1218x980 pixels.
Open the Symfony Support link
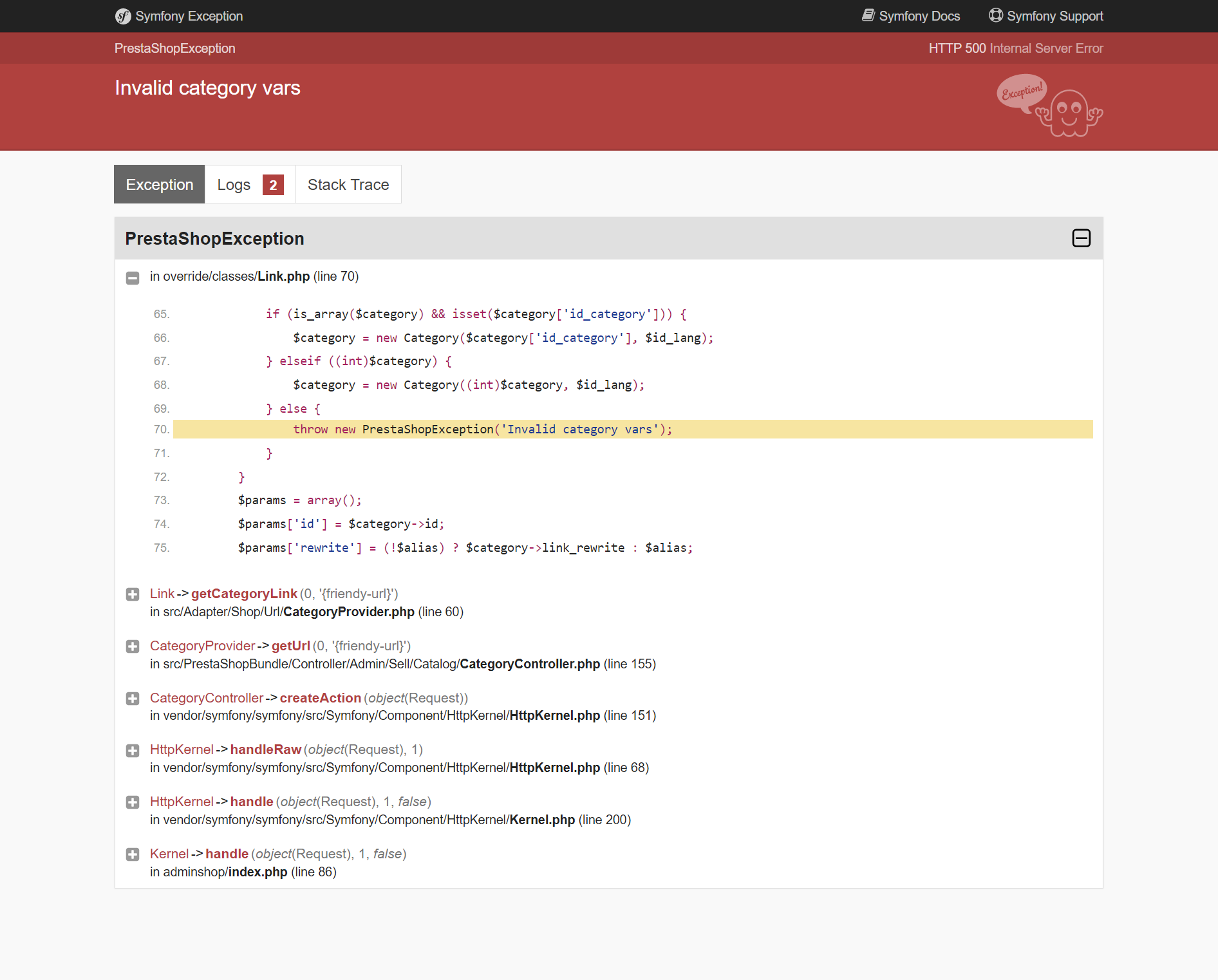(x=1046, y=16)
